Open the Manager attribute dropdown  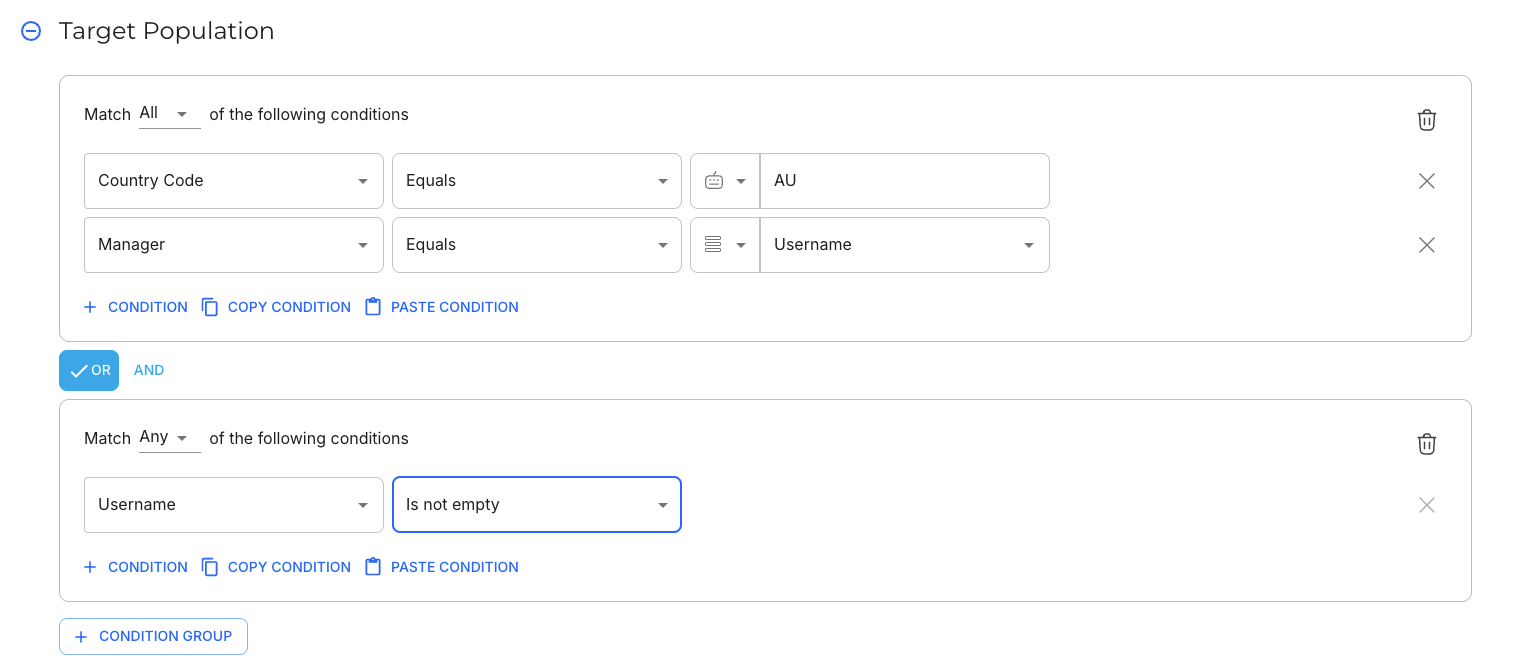tap(233, 245)
